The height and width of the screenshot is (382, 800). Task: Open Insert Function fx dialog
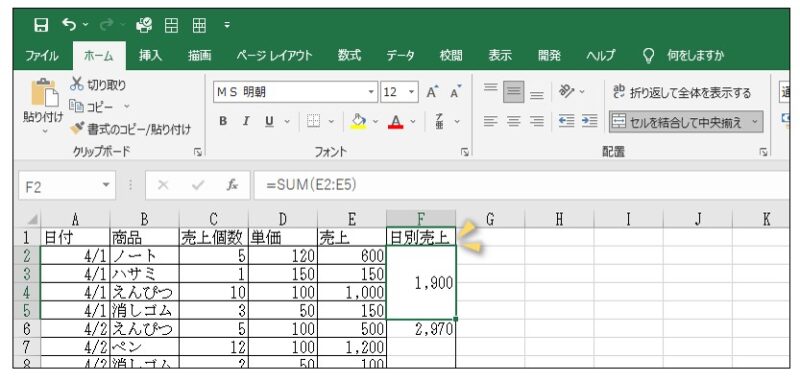click(x=232, y=186)
